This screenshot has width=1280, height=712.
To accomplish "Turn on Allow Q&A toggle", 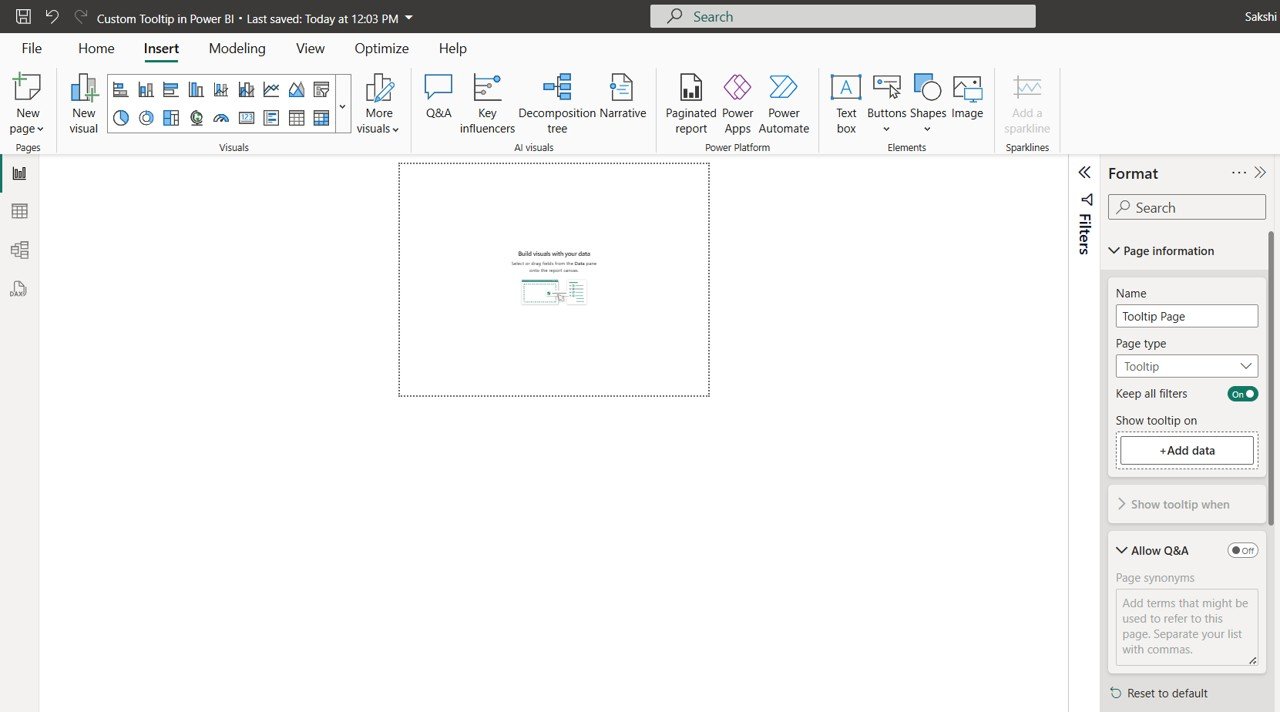I will [x=1242, y=551].
